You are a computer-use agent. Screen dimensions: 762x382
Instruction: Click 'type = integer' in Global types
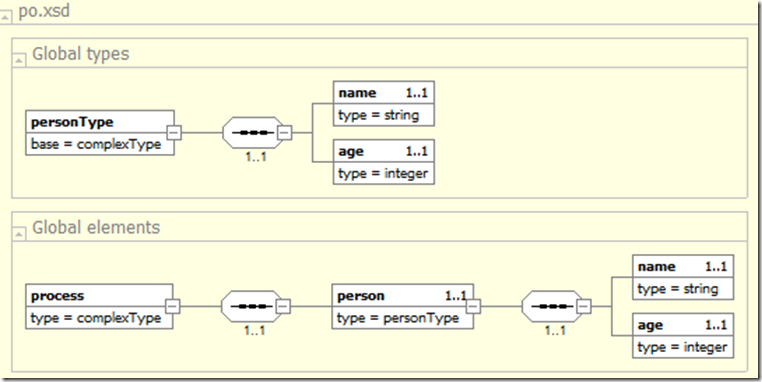[x=383, y=174]
